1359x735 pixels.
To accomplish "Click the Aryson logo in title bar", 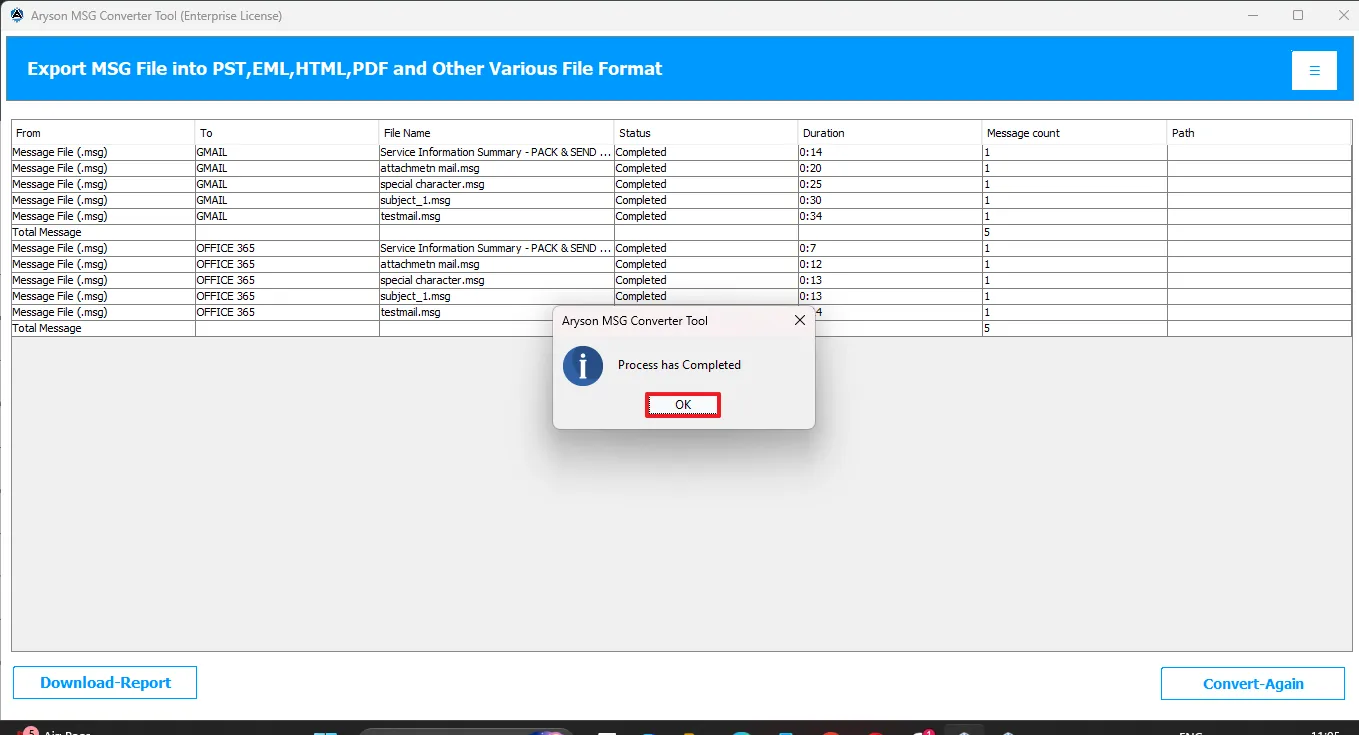I will [x=17, y=15].
